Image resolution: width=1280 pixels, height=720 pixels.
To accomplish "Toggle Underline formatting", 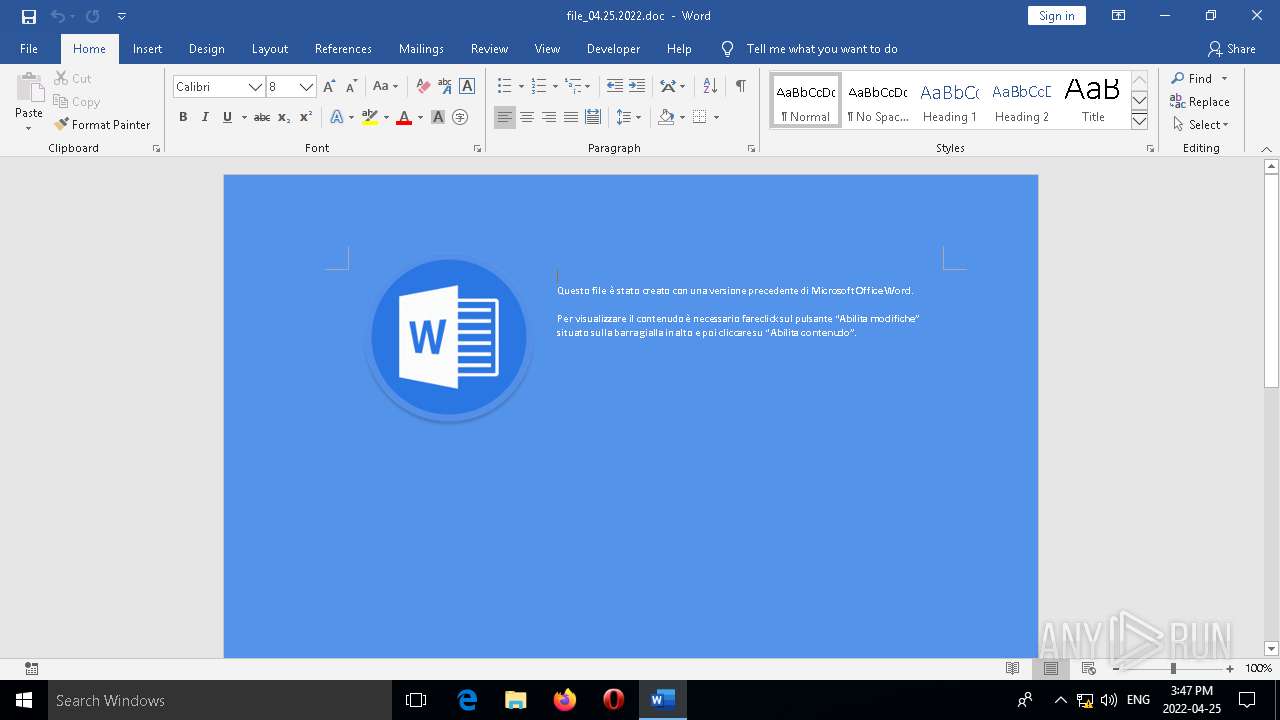I will 227,117.
